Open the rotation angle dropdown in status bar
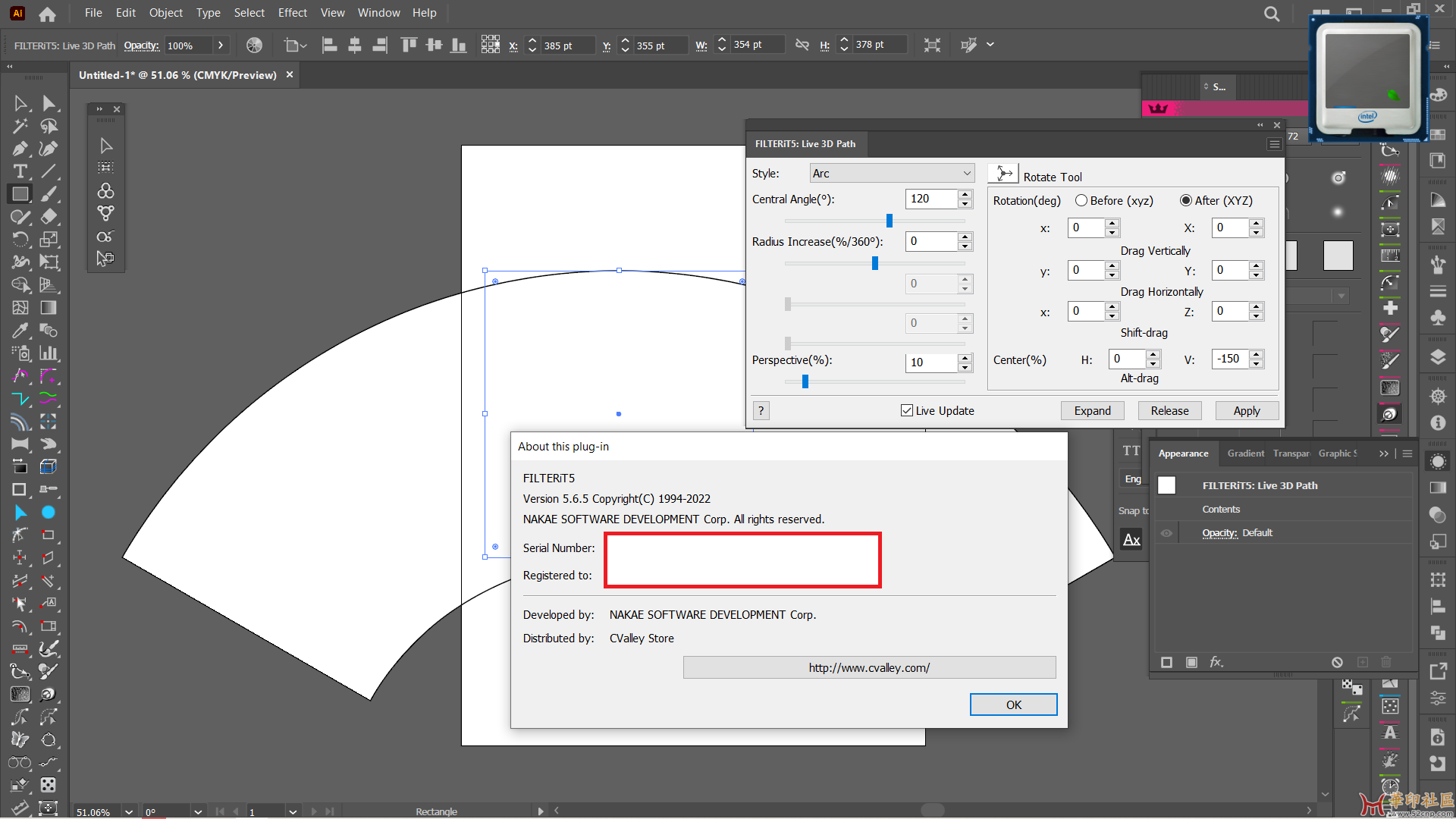Viewport: 1456px width, 819px height. tap(198, 811)
